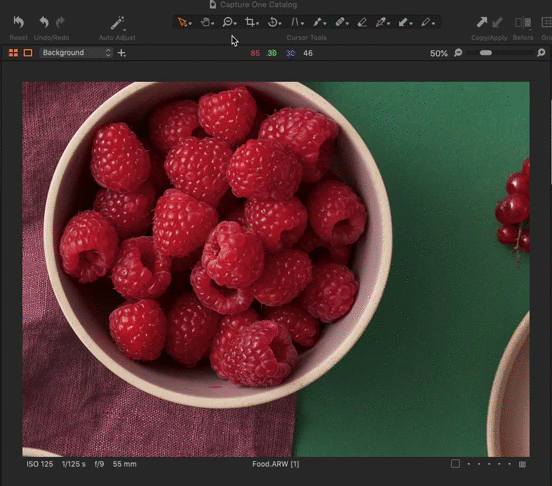Select the Pointer cursor tool
The width and height of the screenshot is (552, 486).
tap(182, 22)
